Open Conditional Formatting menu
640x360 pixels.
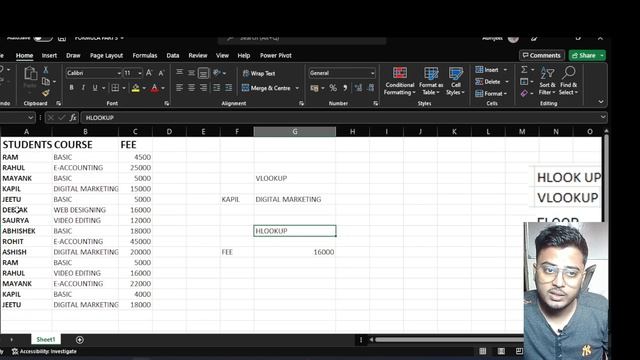[400, 81]
